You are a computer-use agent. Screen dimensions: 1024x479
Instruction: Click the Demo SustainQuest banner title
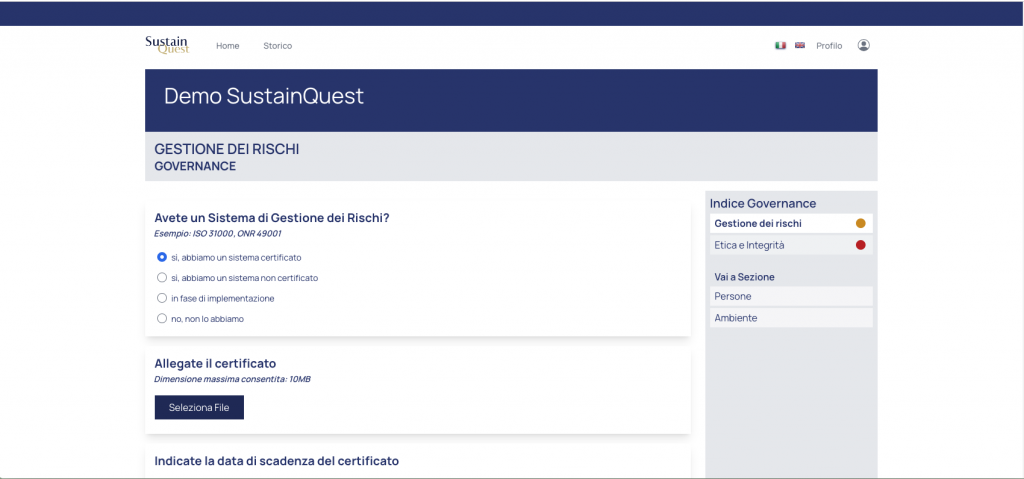(x=264, y=96)
